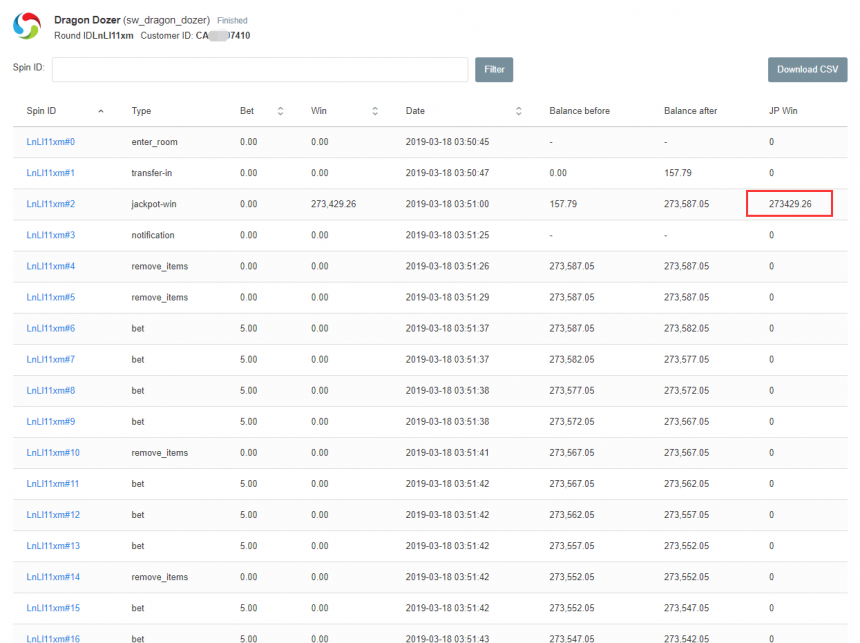Image resolution: width=860 pixels, height=643 pixels.
Task: Toggle sort on Win column
Action: tap(375, 111)
